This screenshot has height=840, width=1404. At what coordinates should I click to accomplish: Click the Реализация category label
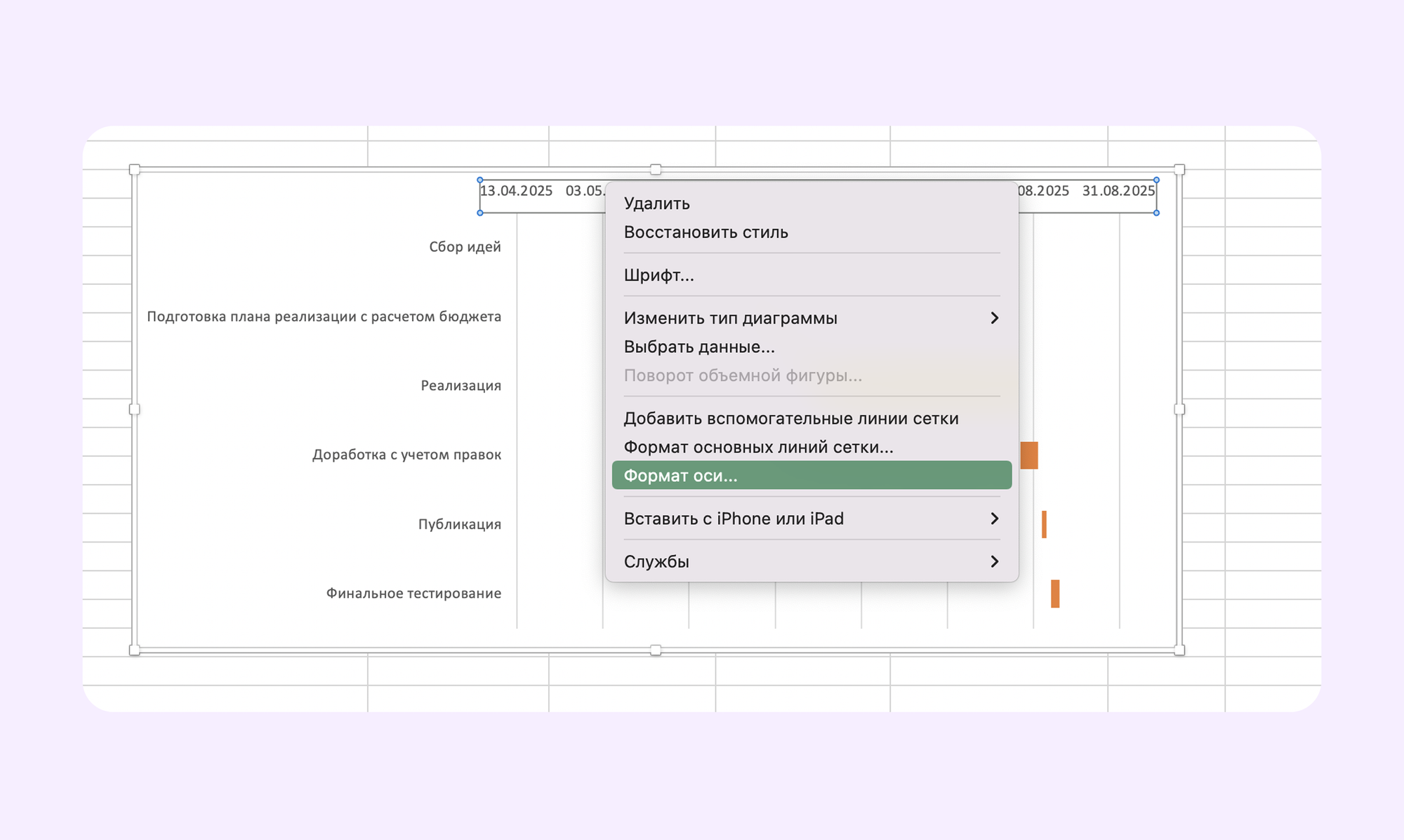pos(461,385)
